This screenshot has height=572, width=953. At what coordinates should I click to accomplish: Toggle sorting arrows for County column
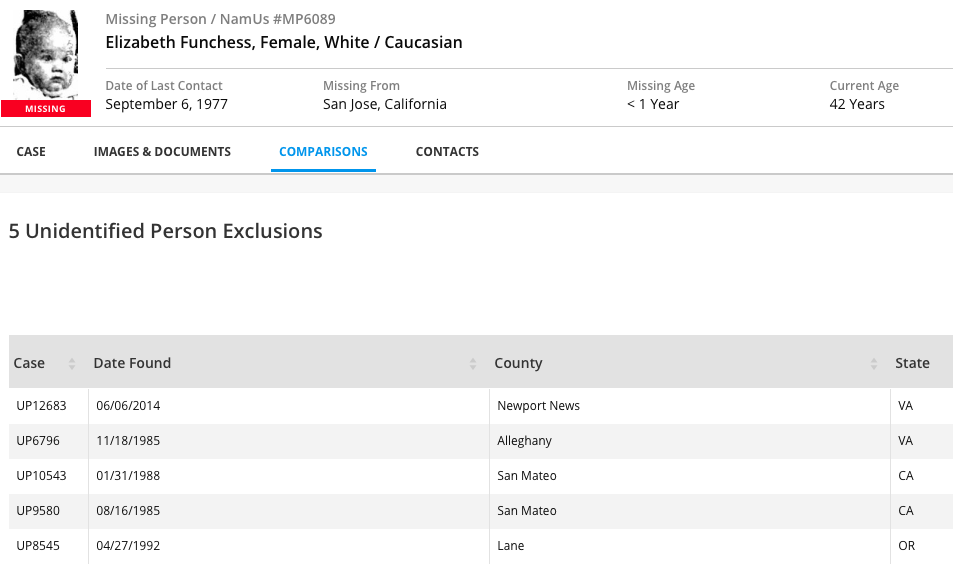pyautogui.click(x=874, y=364)
